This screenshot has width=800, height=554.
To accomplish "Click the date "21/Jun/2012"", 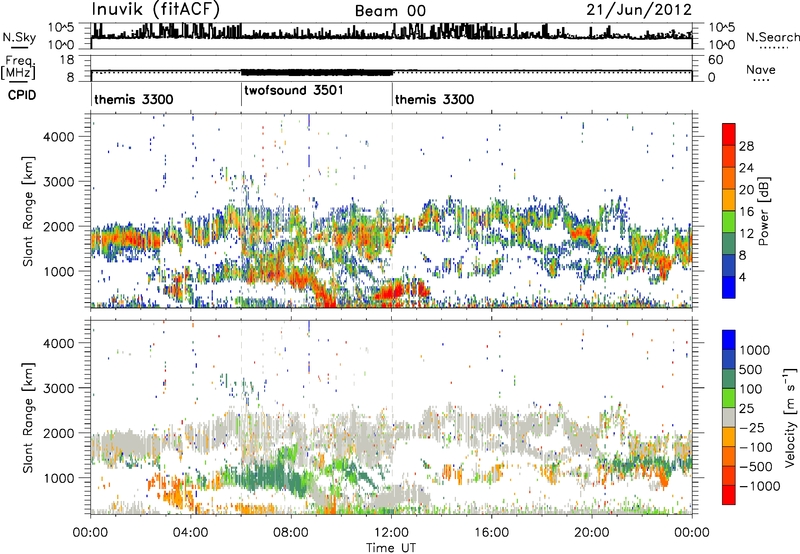I will (x=639, y=10).
